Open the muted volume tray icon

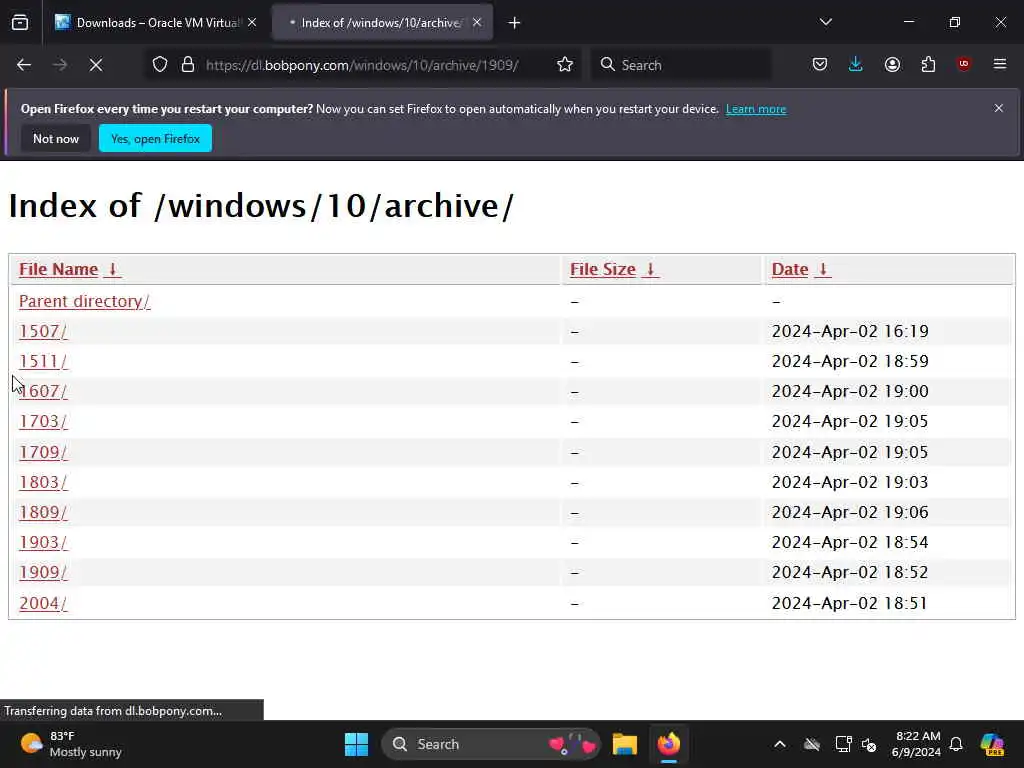(869, 744)
